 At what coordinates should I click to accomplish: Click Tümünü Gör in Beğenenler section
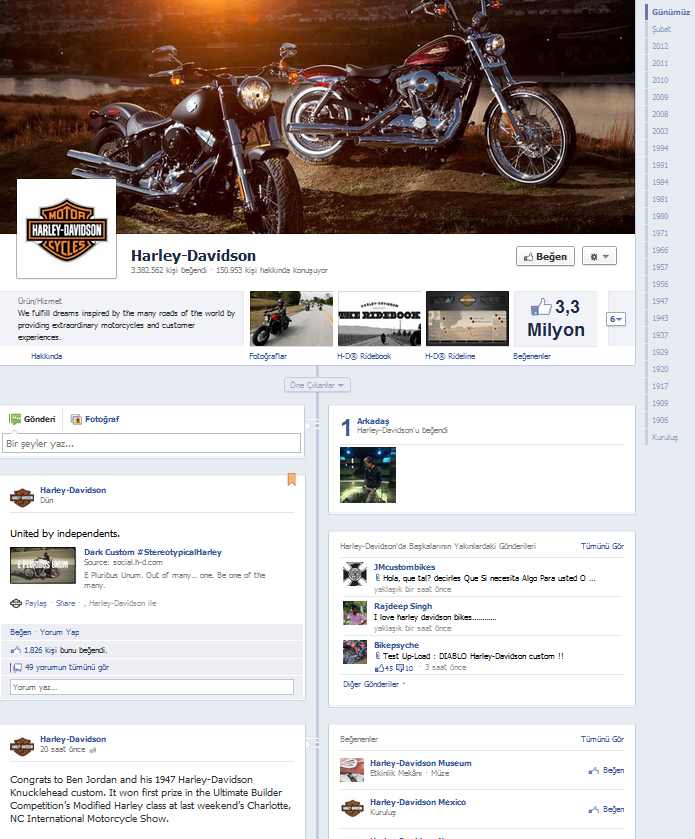[x=602, y=739]
